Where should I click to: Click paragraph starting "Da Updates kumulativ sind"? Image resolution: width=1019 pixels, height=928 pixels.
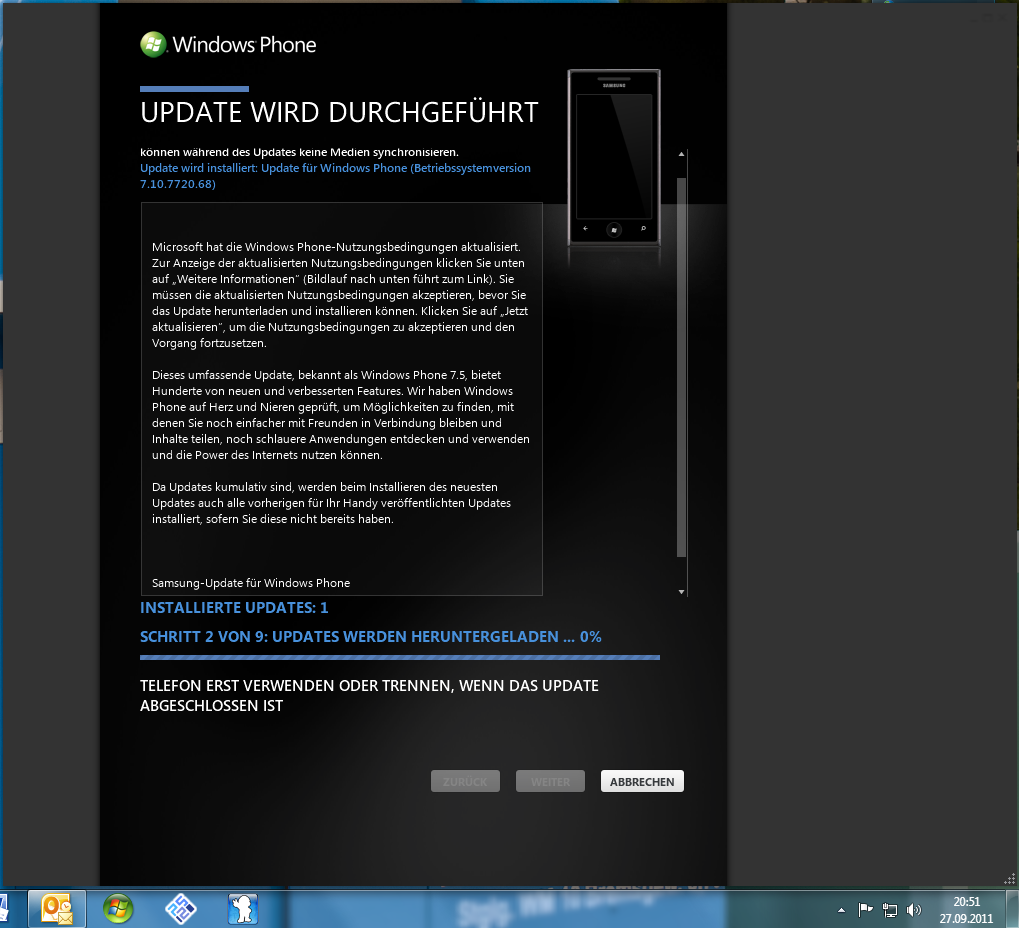pos(331,503)
